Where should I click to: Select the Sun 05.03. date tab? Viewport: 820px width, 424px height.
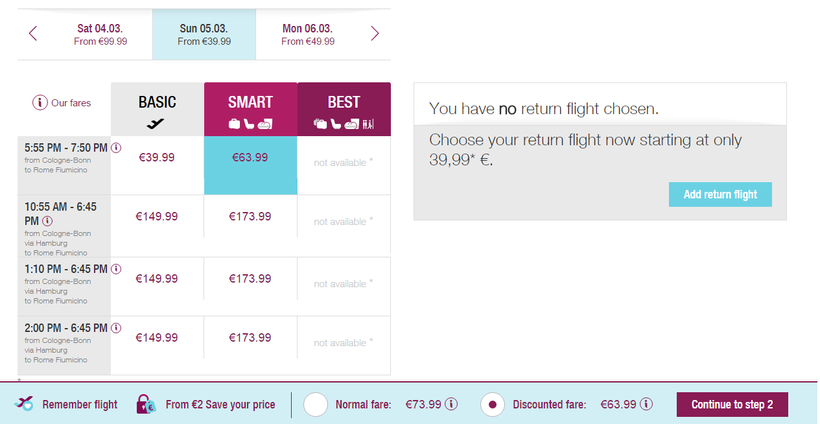(x=203, y=34)
